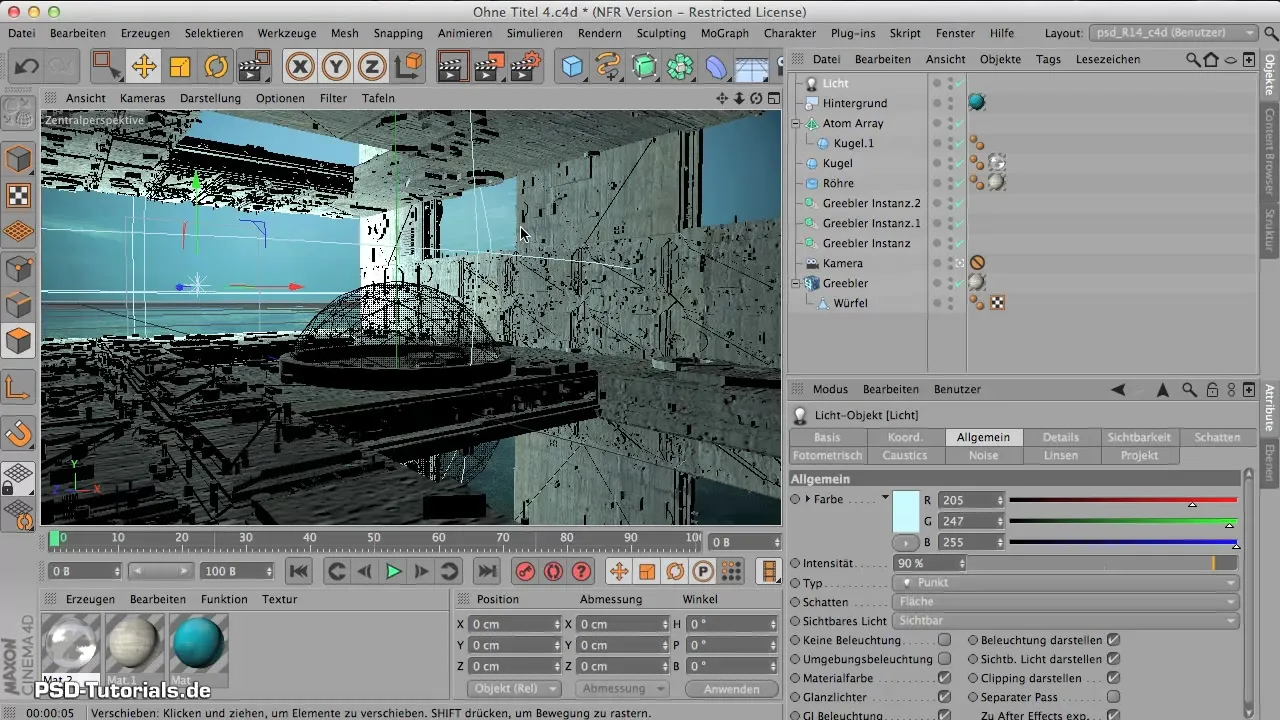
Task: Open the Sichtbarkeit tab
Action: pyautogui.click(x=1139, y=437)
